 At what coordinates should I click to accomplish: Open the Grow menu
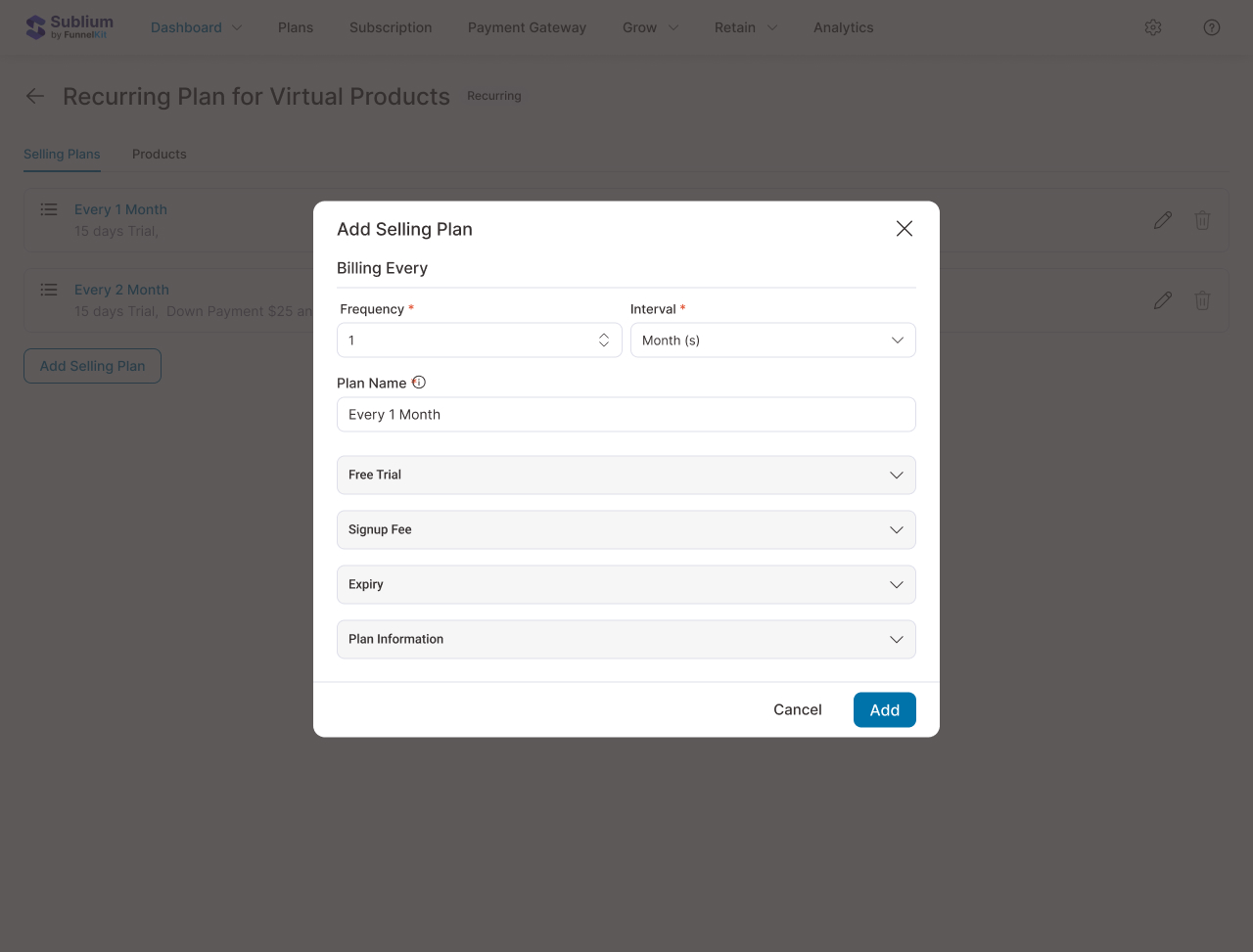pyautogui.click(x=649, y=27)
